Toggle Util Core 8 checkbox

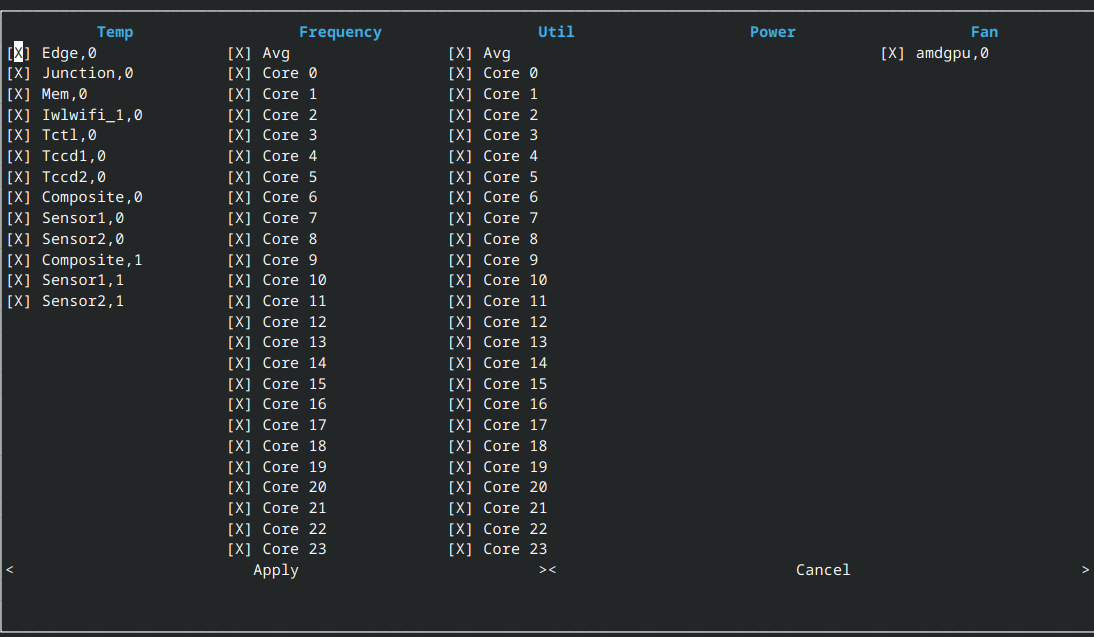coord(460,239)
